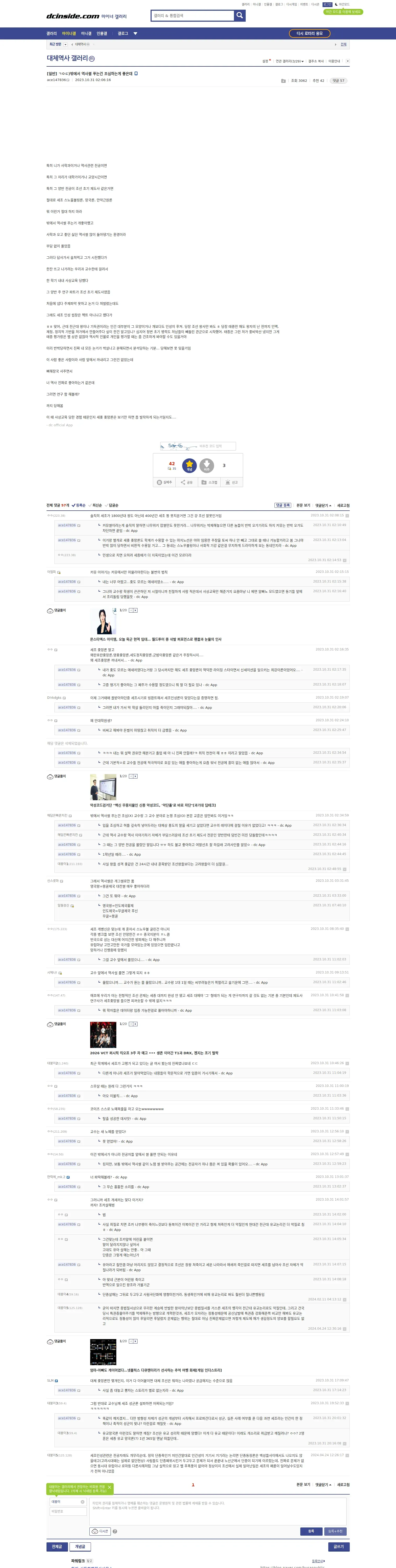Submit comment with 등록 button
This screenshot has width=396, height=1568.
coord(311,1531)
